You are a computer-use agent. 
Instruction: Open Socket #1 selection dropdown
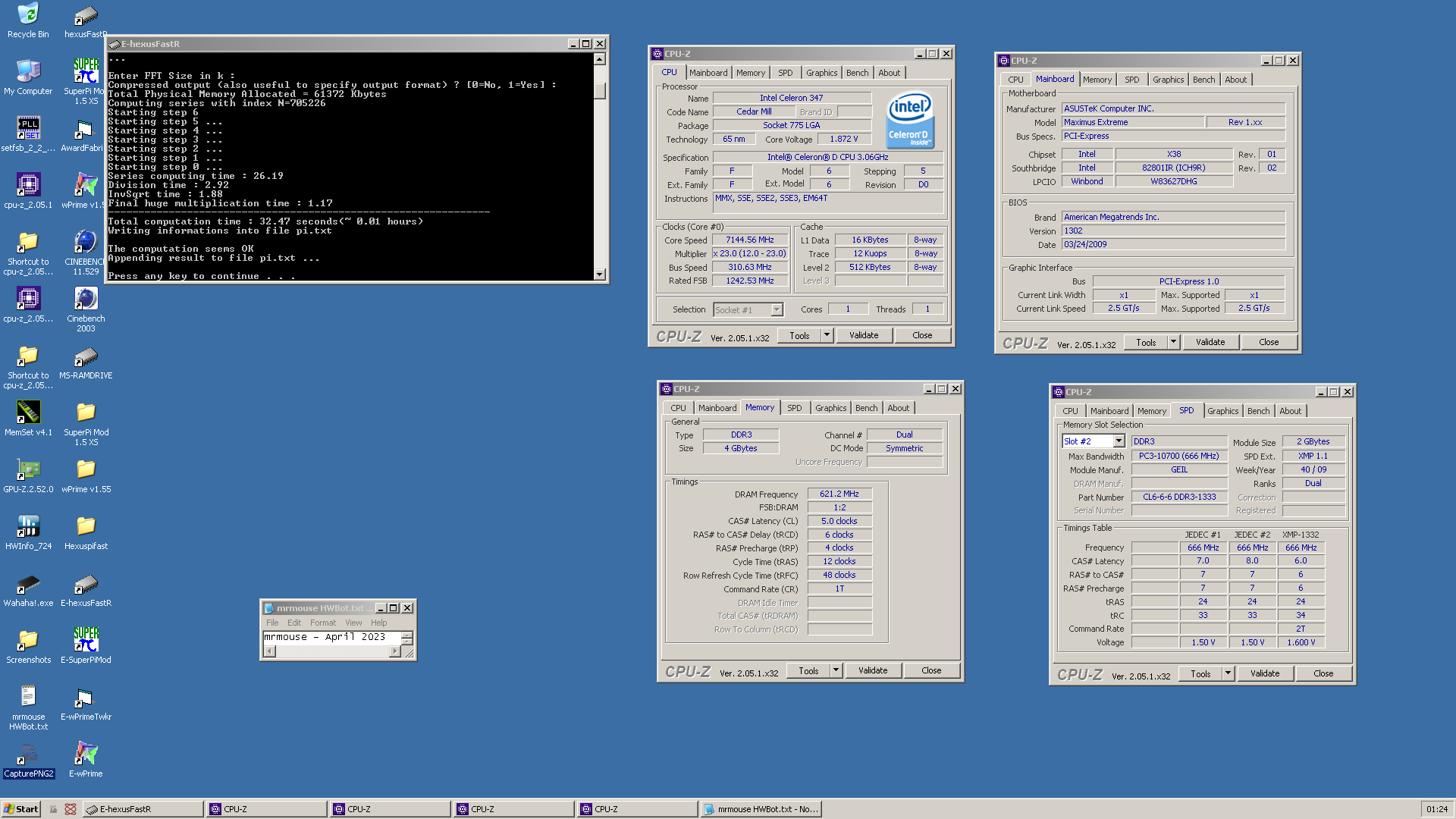(777, 309)
